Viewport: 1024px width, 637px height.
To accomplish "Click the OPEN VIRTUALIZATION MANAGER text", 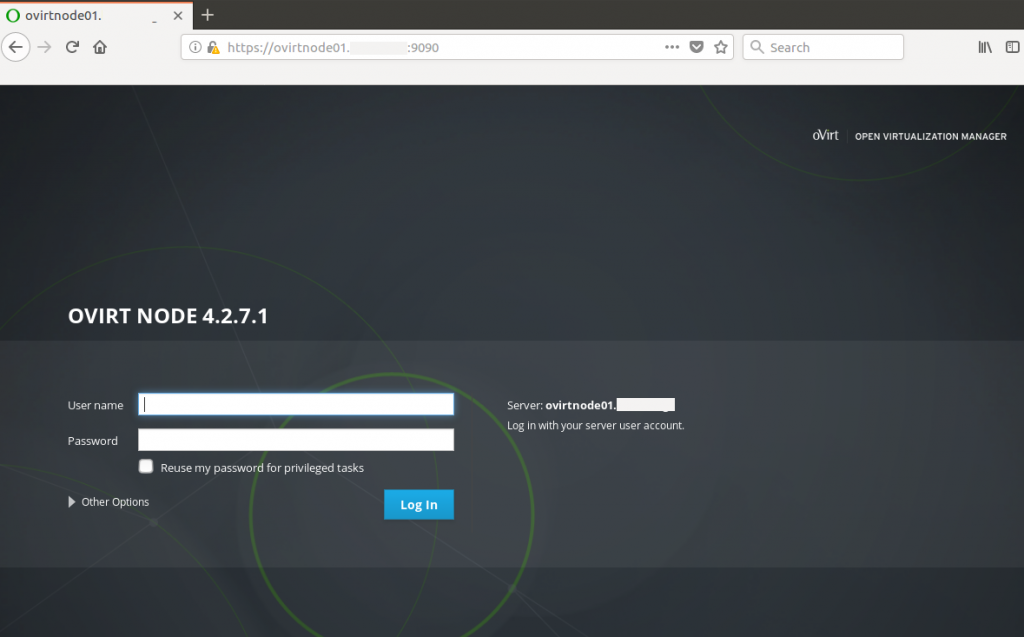I will pyautogui.click(x=931, y=137).
